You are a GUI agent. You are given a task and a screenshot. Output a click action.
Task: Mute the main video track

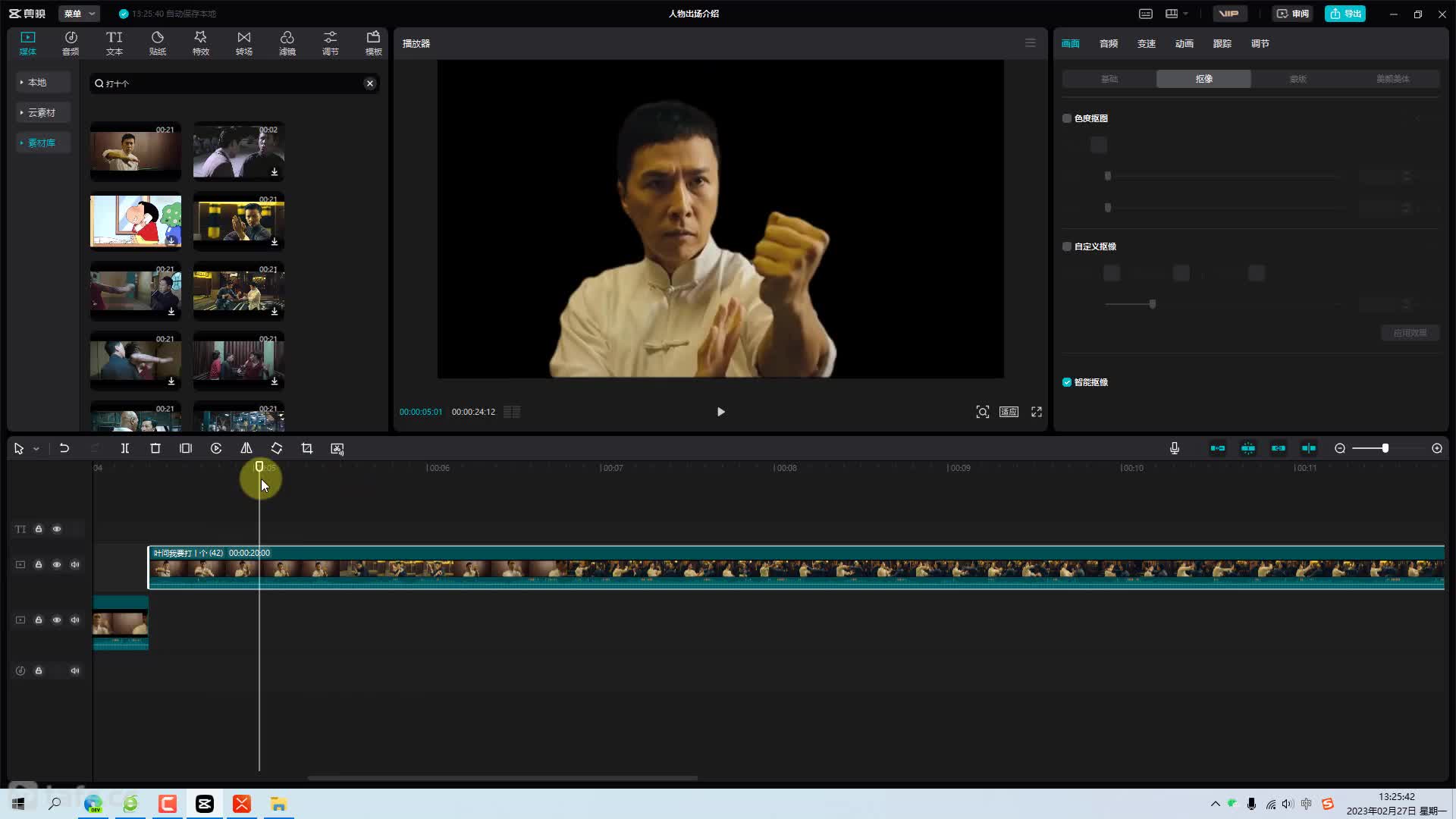tap(75, 565)
